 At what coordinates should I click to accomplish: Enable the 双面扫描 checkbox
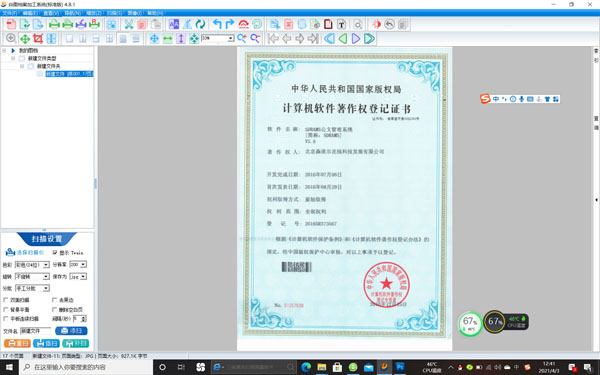(6, 300)
